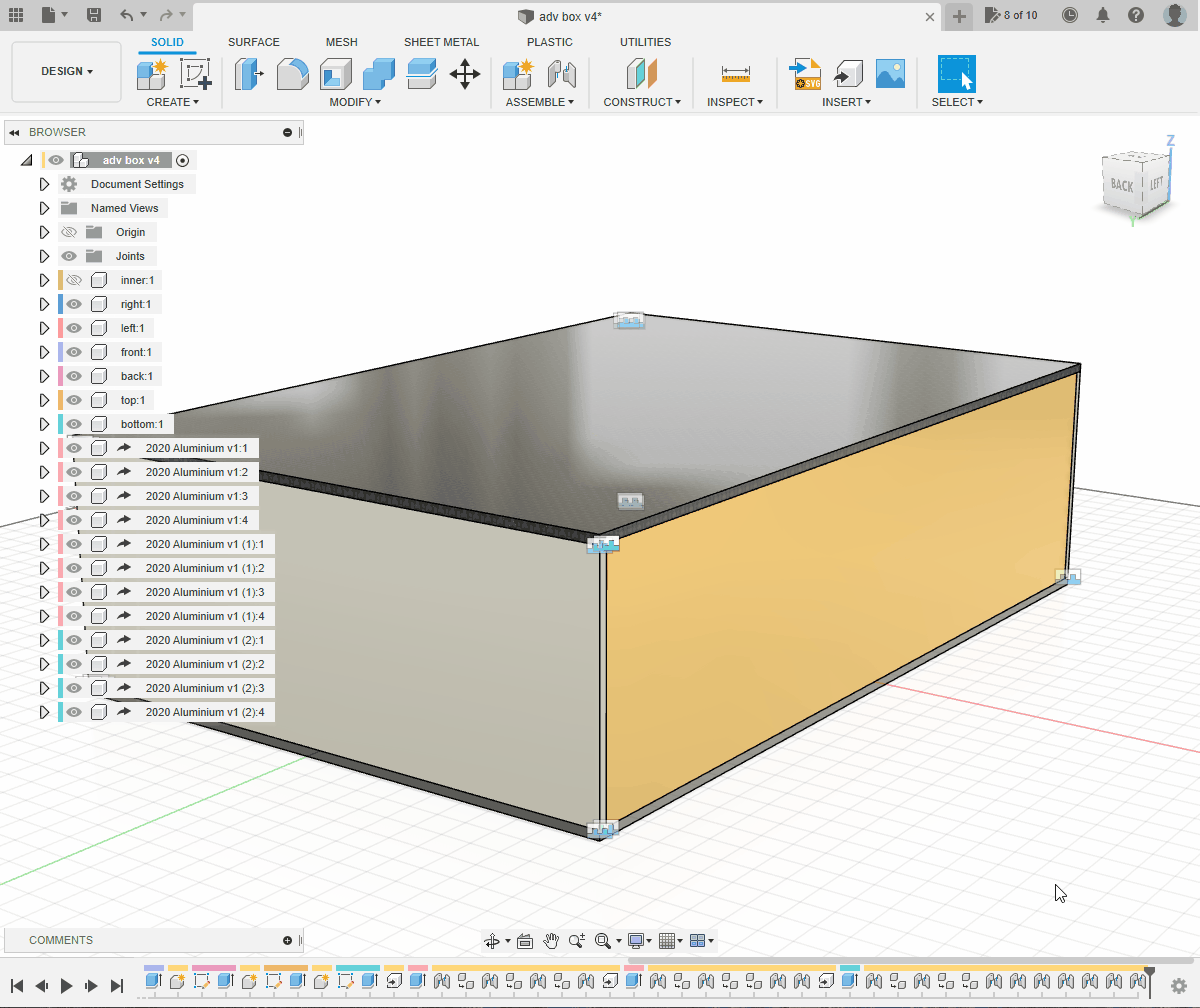Viewport: 1200px width, 1008px height.
Task: Click the Pan hand icon in navigation bar
Action: point(551,940)
